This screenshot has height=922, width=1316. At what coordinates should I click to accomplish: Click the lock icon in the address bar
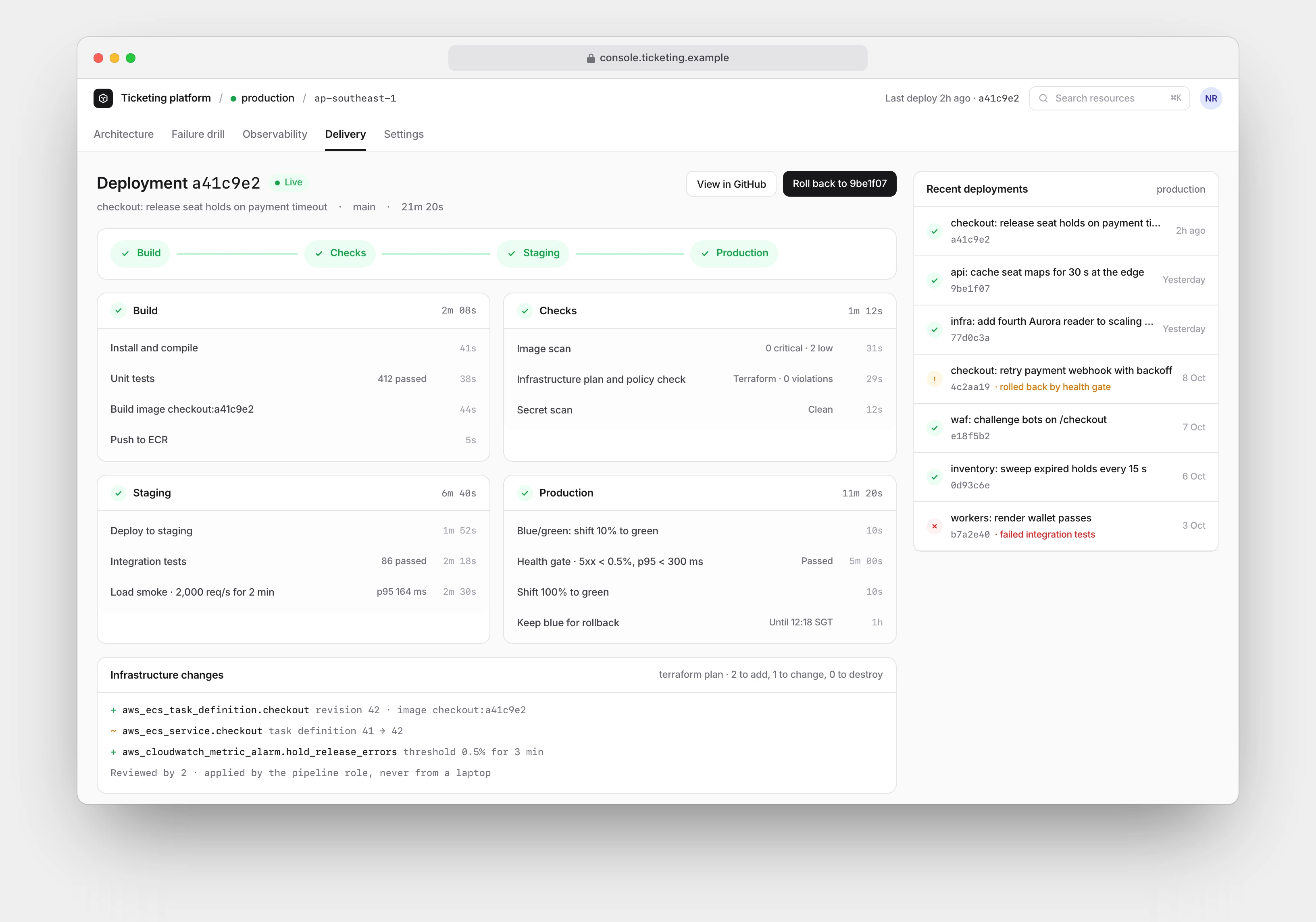point(591,58)
